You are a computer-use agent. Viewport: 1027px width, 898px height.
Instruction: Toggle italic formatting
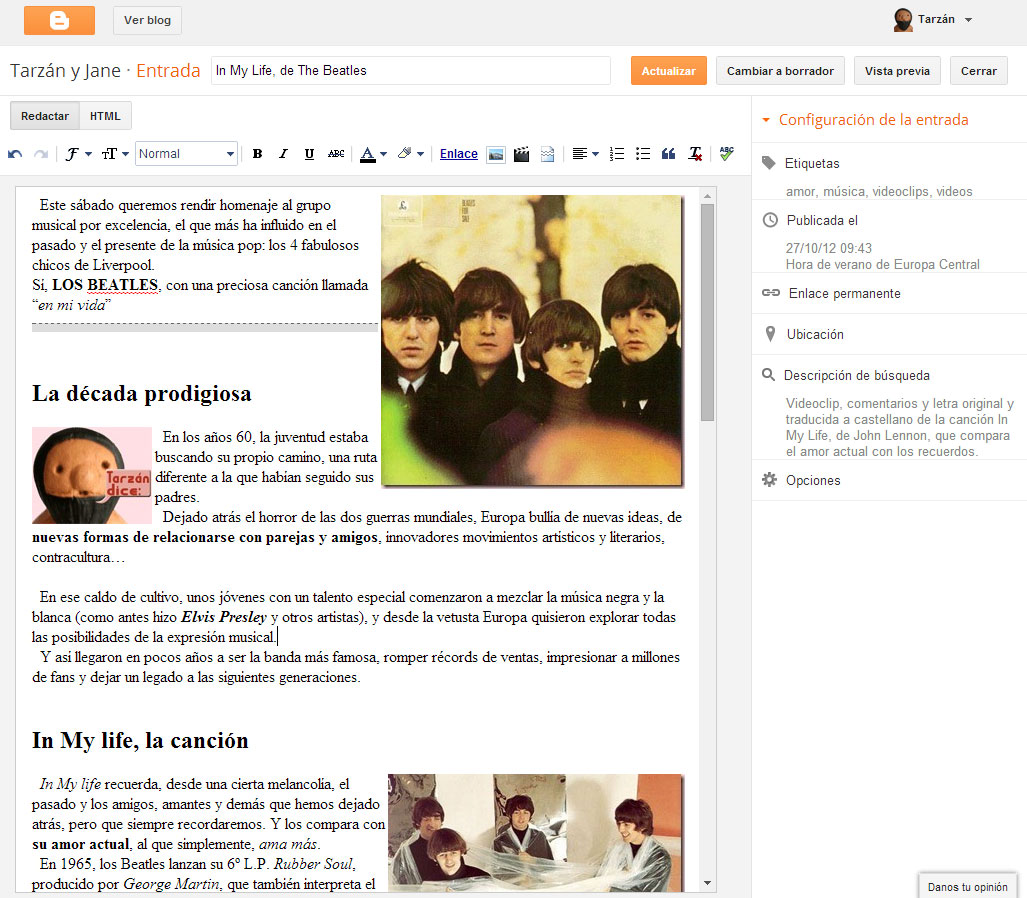pyautogui.click(x=283, y=154)
